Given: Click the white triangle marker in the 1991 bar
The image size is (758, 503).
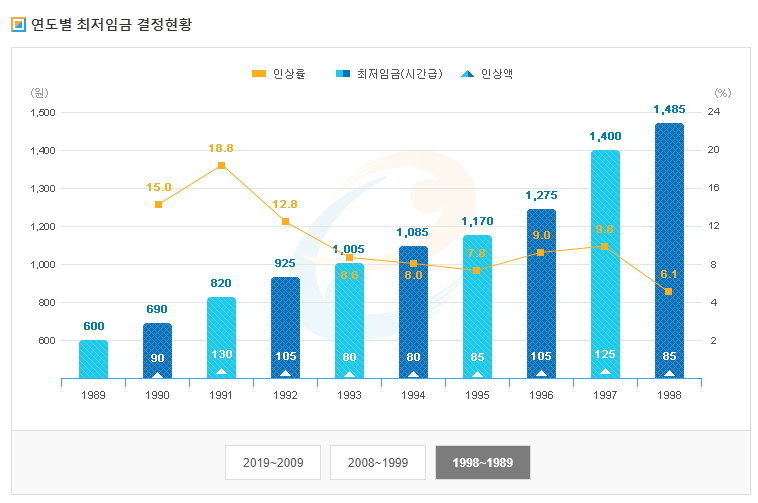Looking at the screenshot, I should pos(221,372).
